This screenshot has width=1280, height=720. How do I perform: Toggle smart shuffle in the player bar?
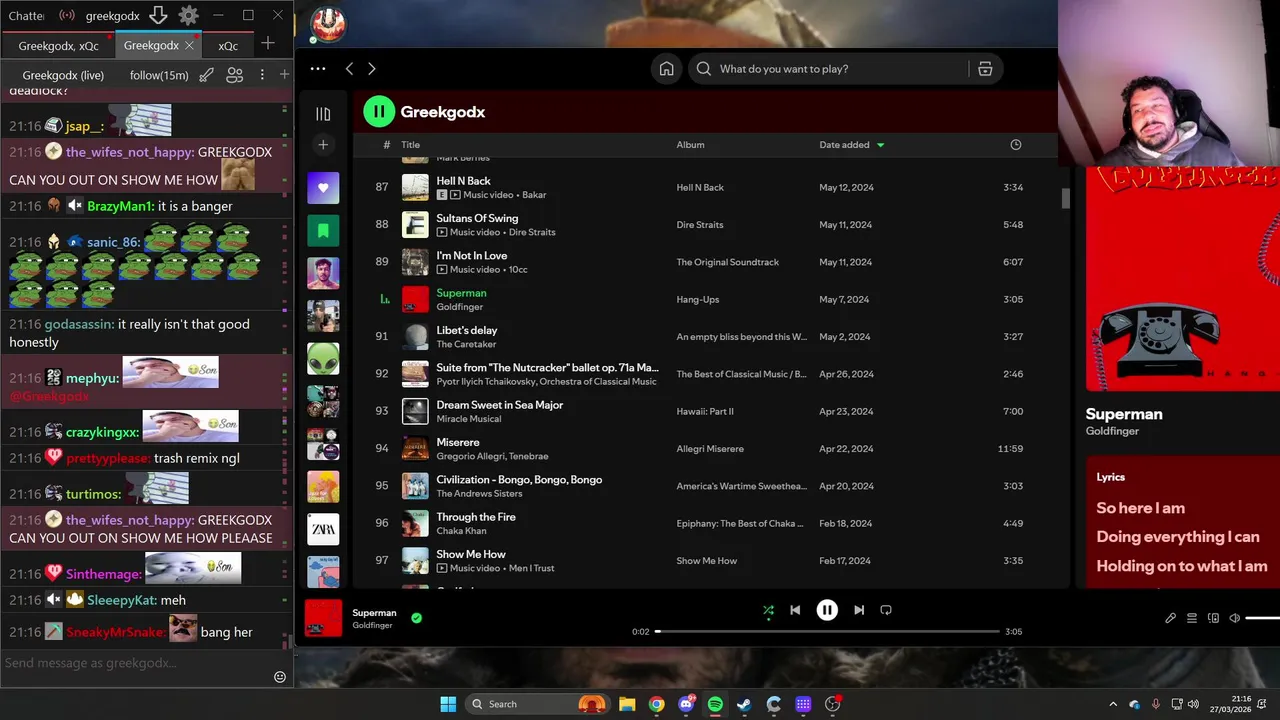768,610
